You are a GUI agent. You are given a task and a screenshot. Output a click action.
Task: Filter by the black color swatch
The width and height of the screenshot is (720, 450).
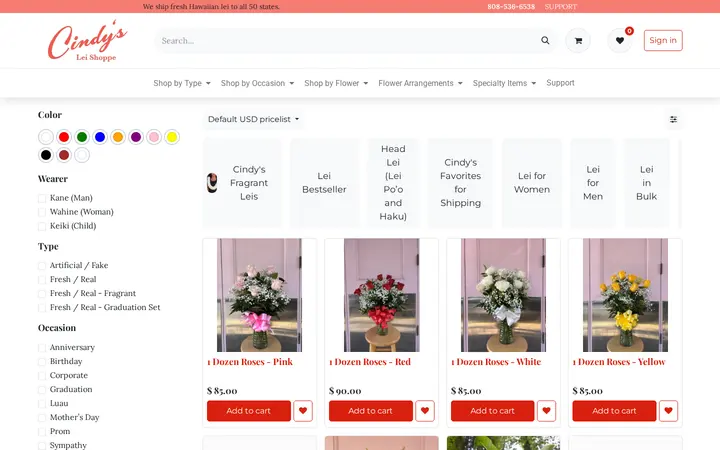46,155
